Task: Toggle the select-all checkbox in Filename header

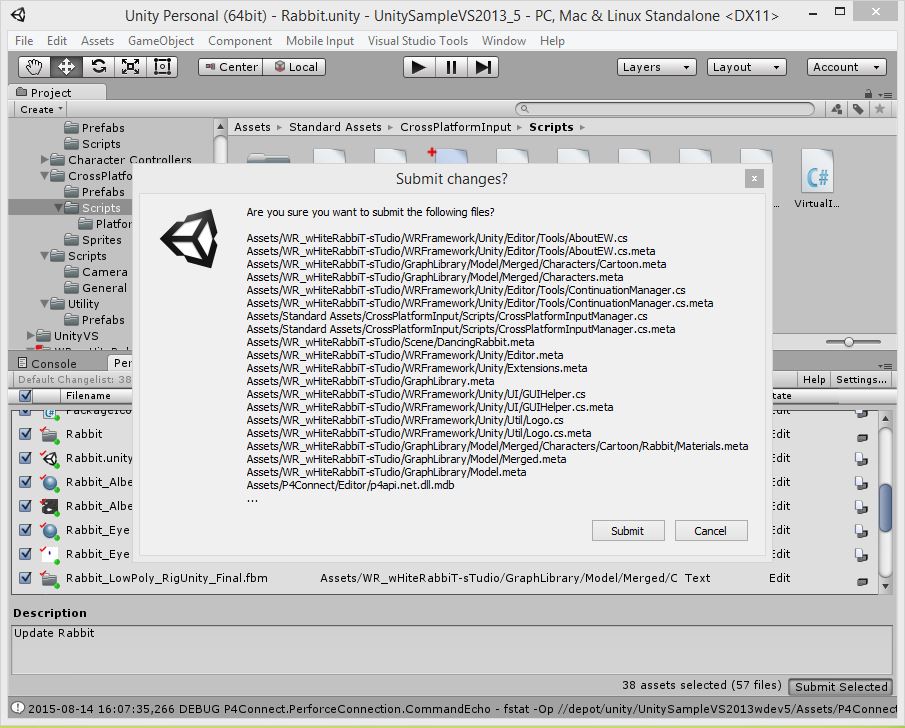Action: coord(25,395)
